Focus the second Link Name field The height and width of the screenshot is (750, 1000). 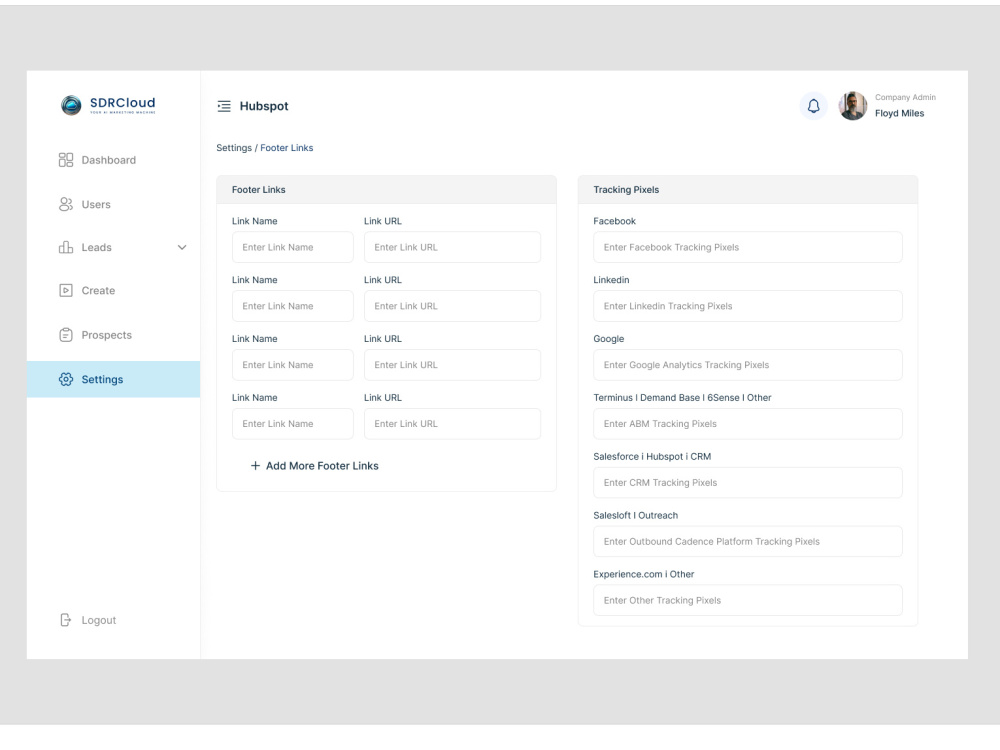pos(293,306)
